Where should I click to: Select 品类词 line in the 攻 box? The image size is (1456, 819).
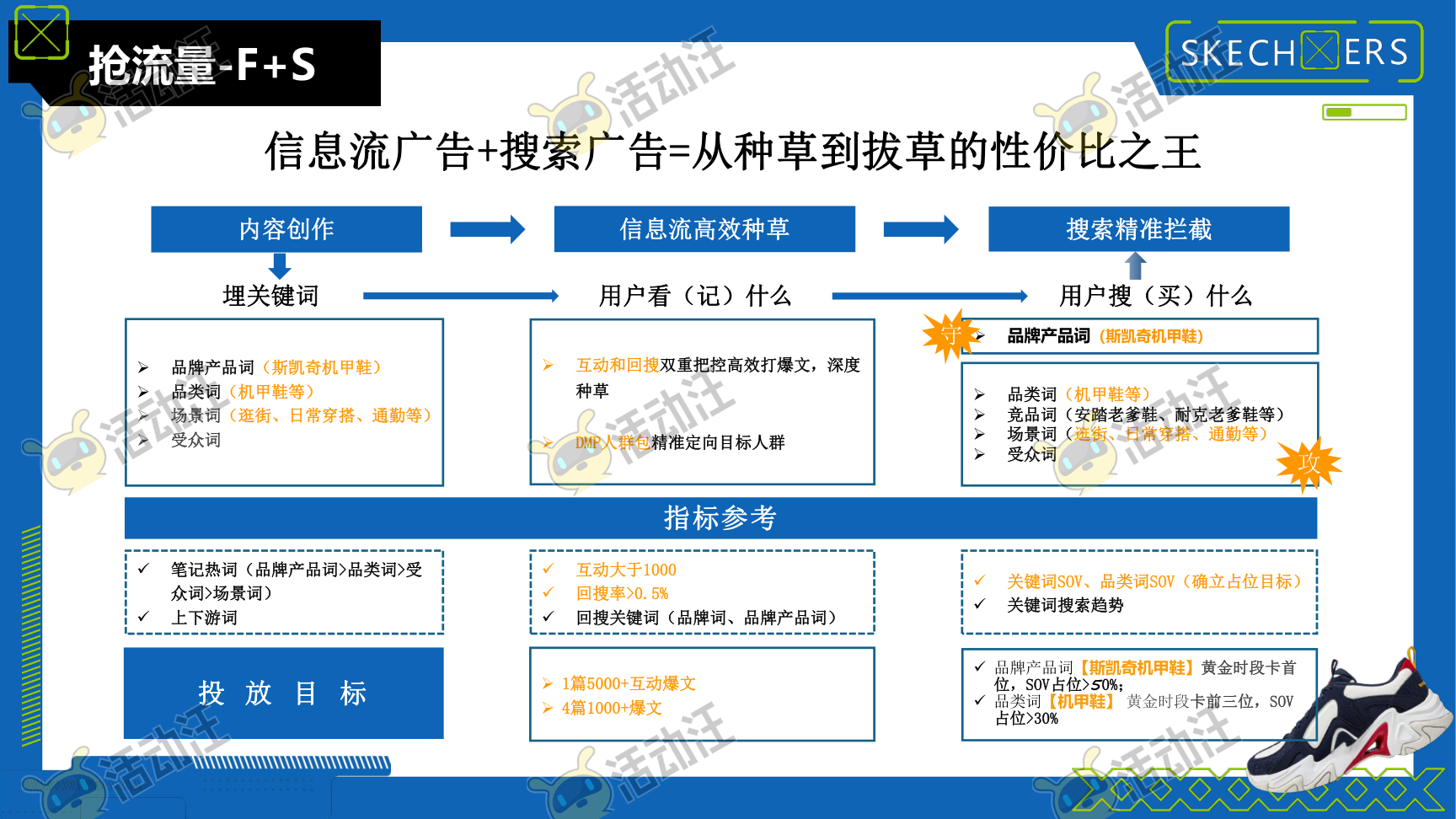click(1079, 394)
